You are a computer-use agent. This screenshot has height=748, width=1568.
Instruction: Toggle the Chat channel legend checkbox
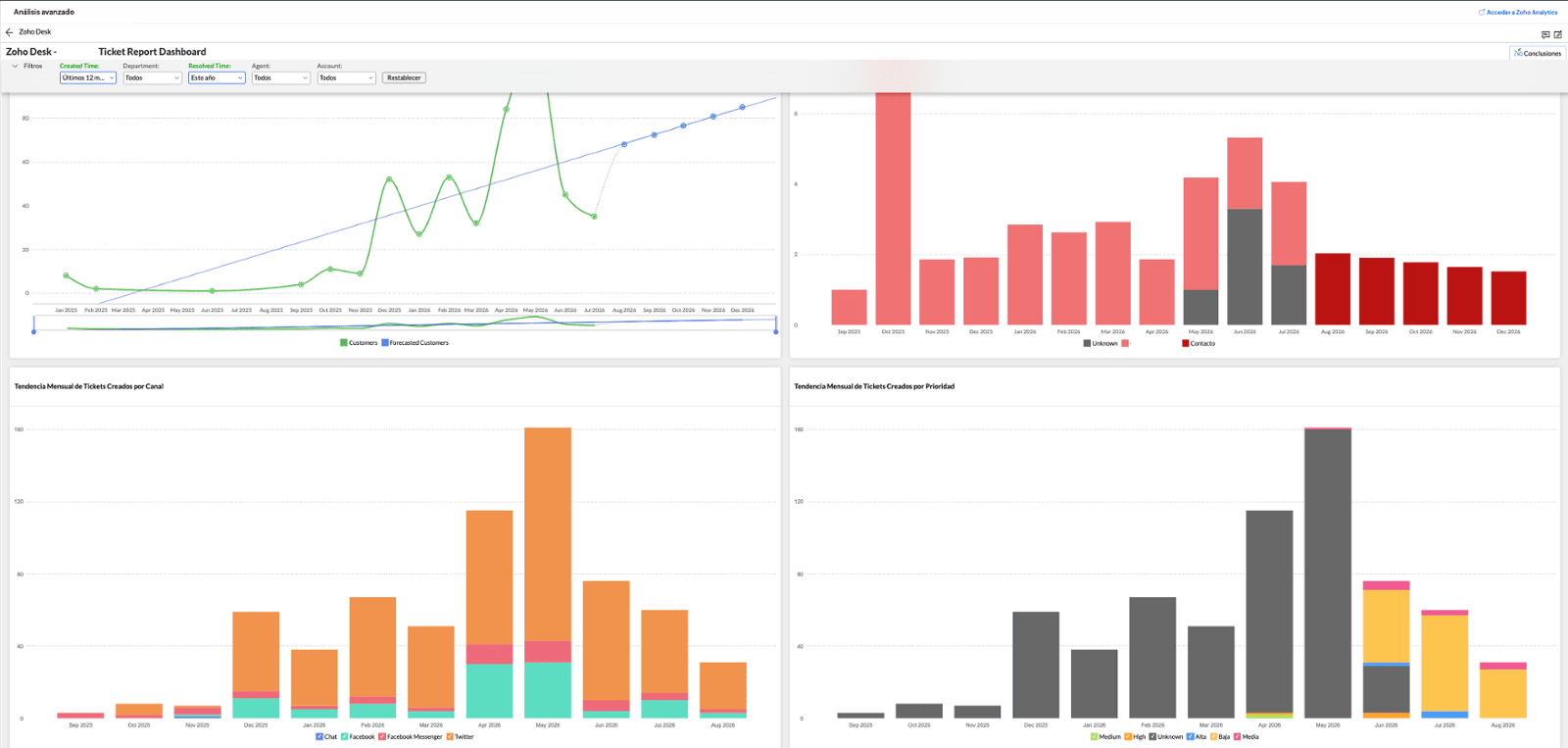(x=319, y=737)
